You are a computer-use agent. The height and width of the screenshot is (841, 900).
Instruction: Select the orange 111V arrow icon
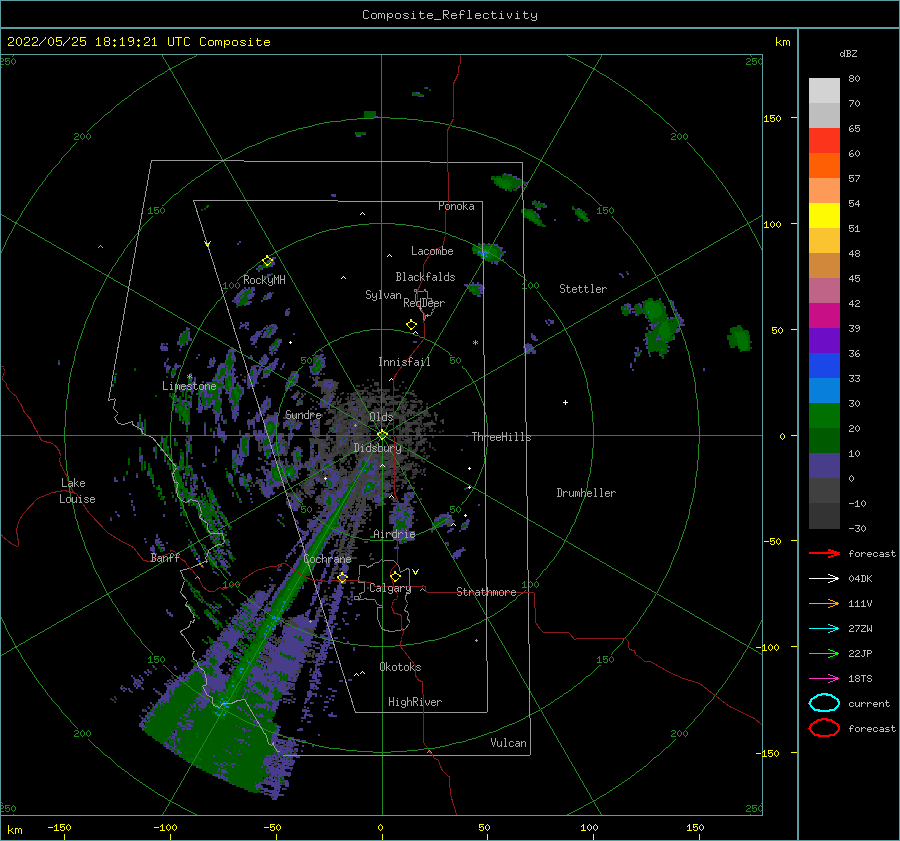click(x=824, y=603)
